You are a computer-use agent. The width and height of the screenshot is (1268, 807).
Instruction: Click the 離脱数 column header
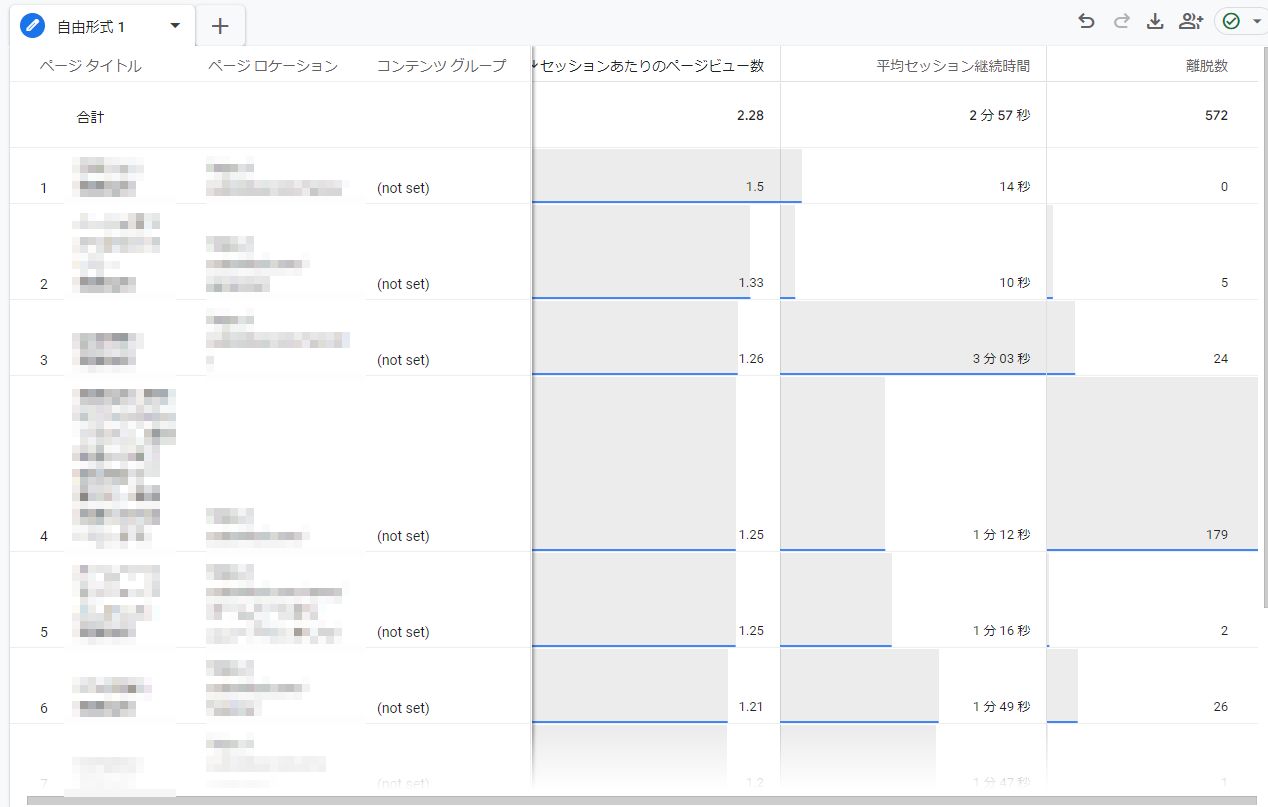(1205, 66)
